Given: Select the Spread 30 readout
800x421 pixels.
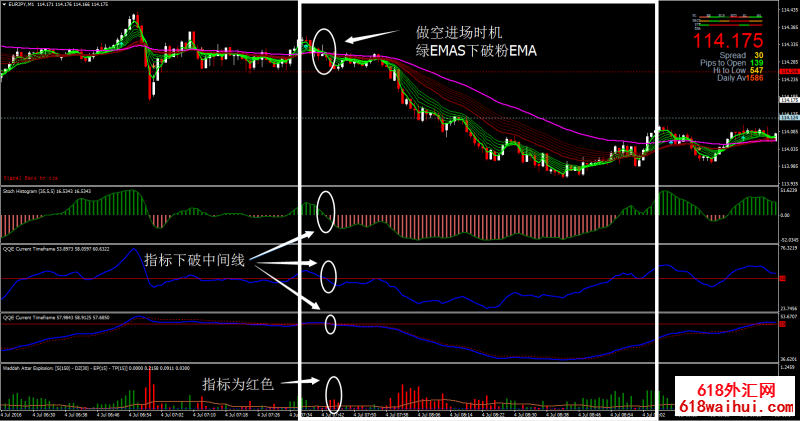Looking at the screenshot, I should tap(741, 55).
